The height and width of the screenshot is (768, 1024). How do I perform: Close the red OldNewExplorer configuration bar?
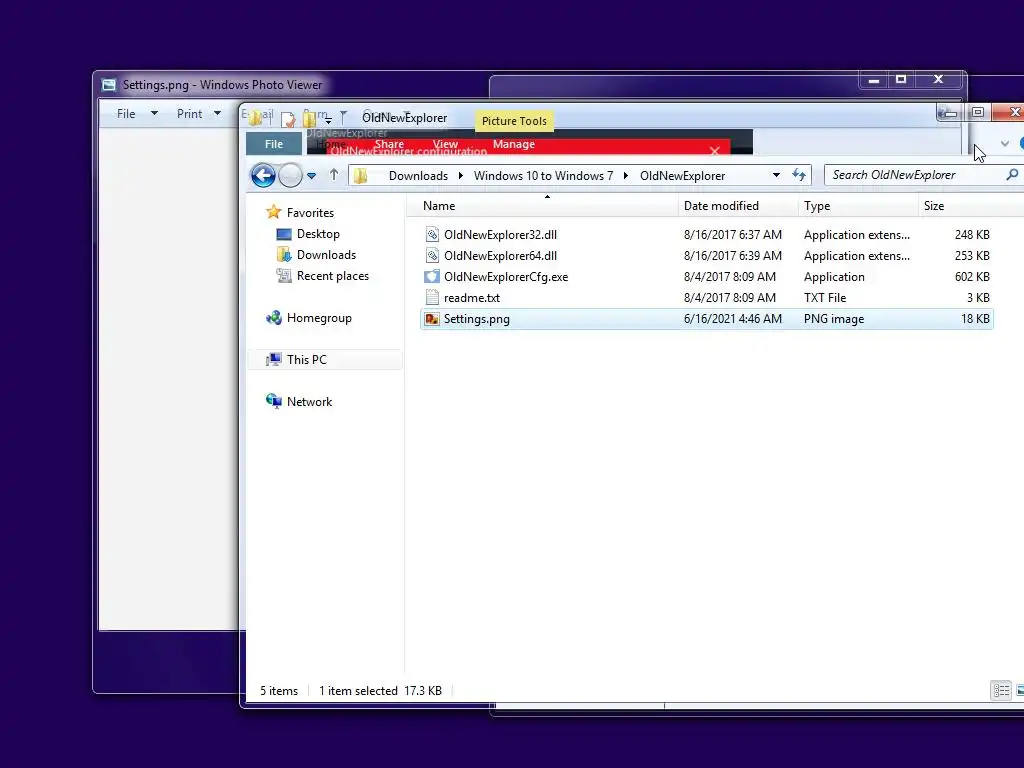point(714,151)
